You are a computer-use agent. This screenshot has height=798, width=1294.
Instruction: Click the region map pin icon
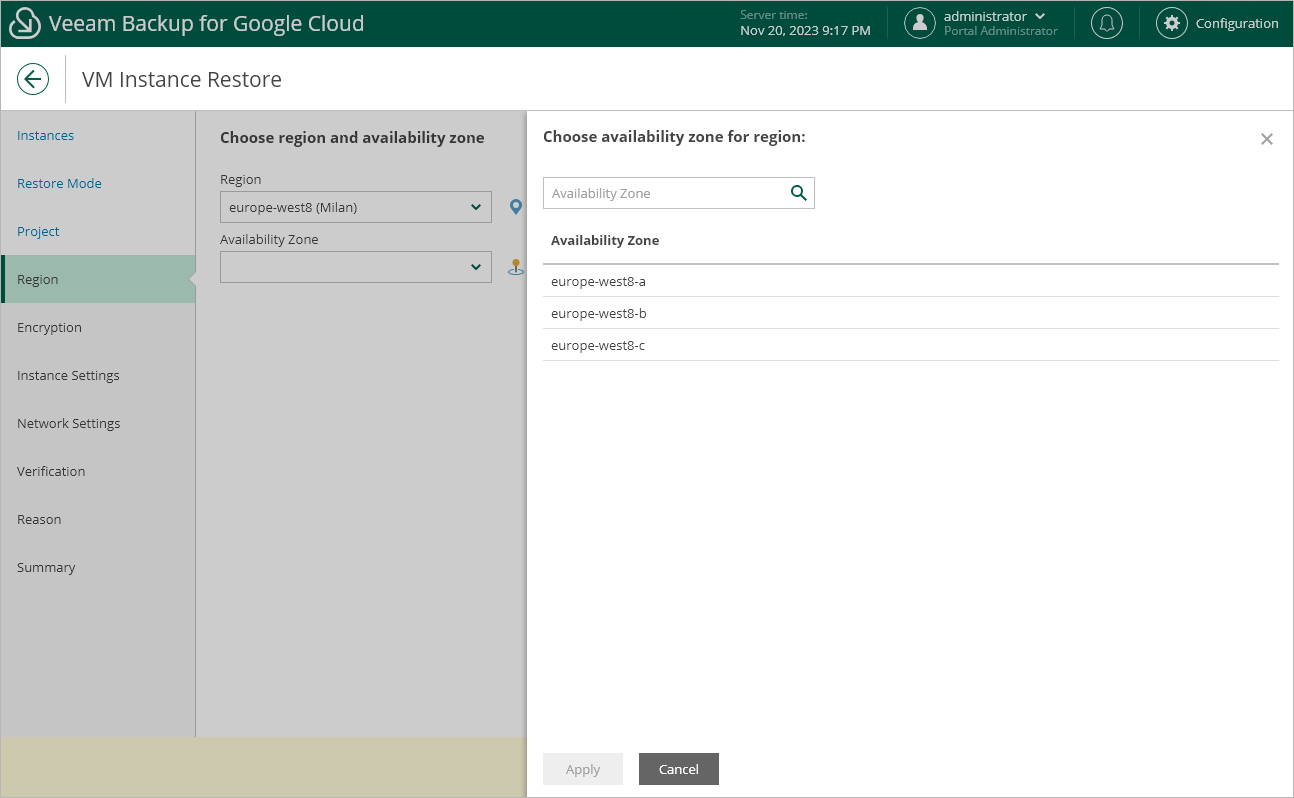516,207
